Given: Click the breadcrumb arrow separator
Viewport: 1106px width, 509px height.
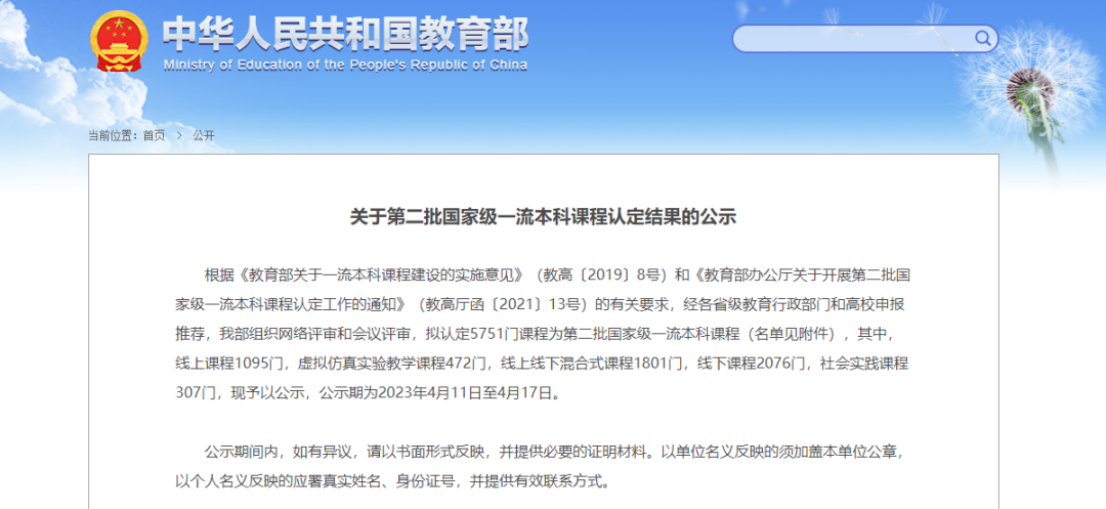Looking at the screenshot, I should tap(179, 135).
